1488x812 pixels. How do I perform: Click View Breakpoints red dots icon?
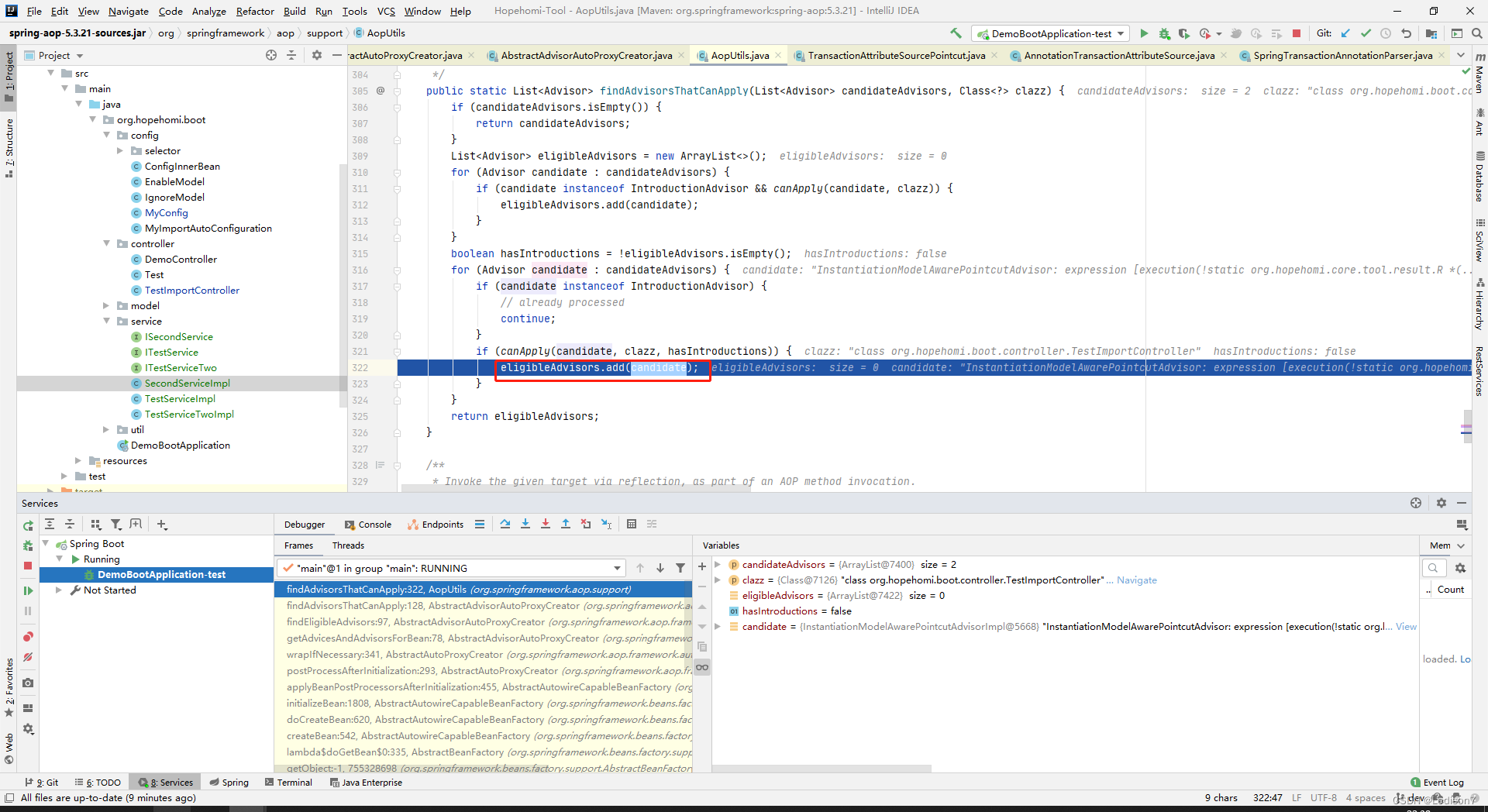(x=28, y=637)
